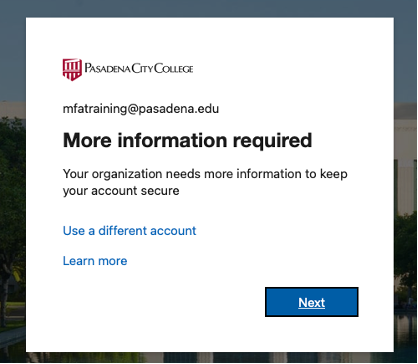This screenshot has height=364, width=418.
Task: Select the mfatraining@pasadena.edu account label
Action: (x=141, y=109)
